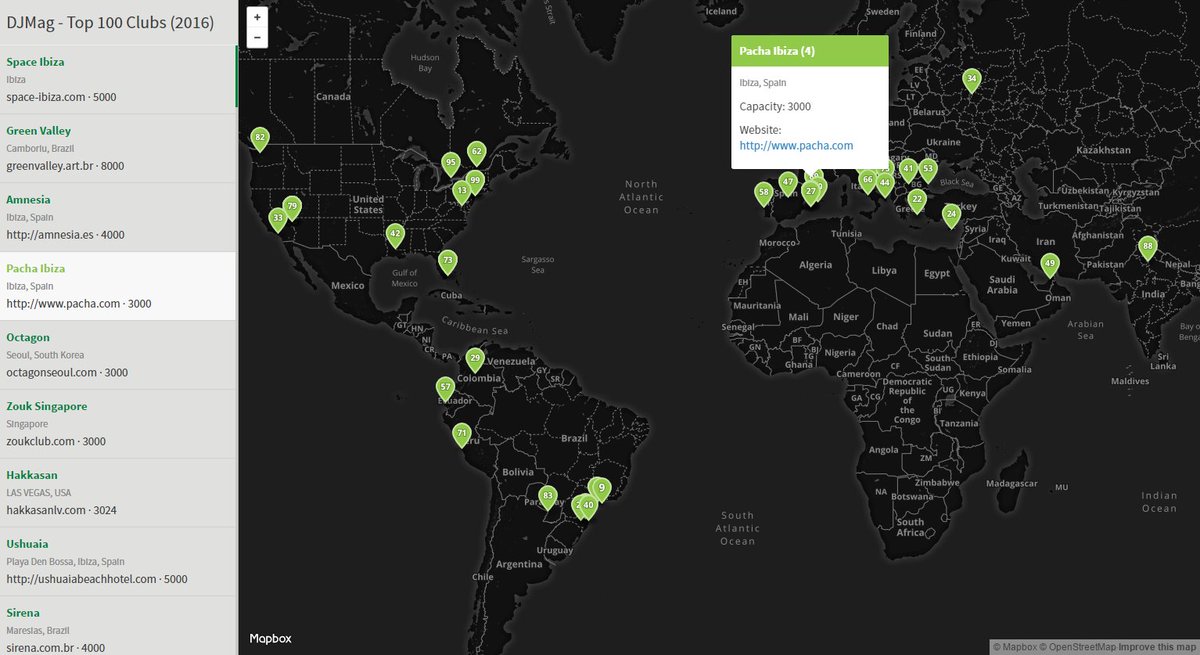Click ushuaiabeachhotel.com · 5000 sidebar text
Screen dimensions: 1200x655
click(x=97, y=580)
